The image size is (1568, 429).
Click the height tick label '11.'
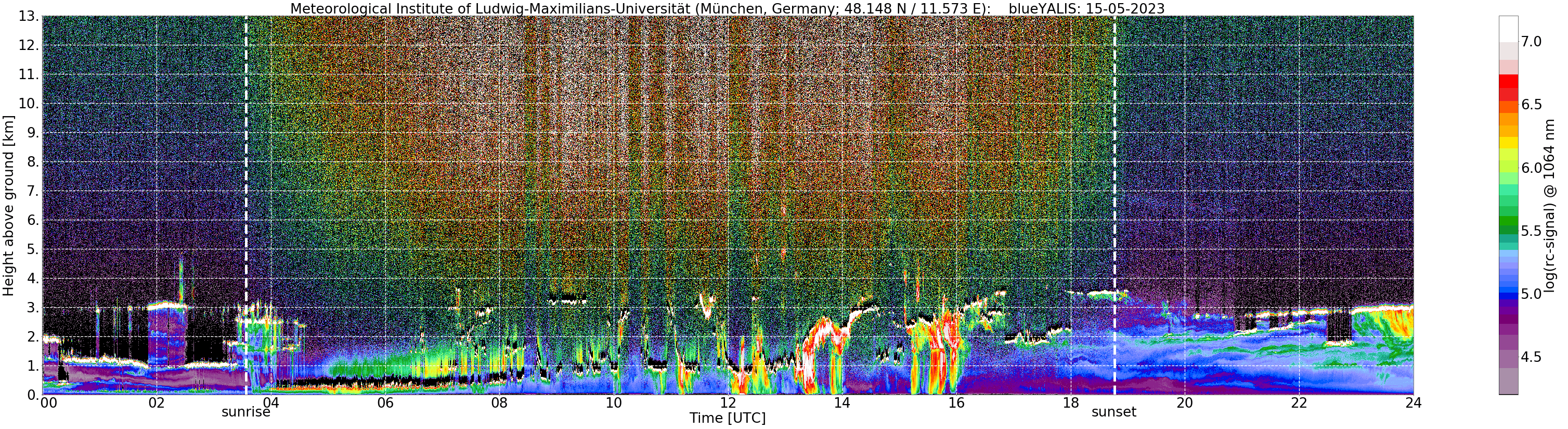click(29, 75)
